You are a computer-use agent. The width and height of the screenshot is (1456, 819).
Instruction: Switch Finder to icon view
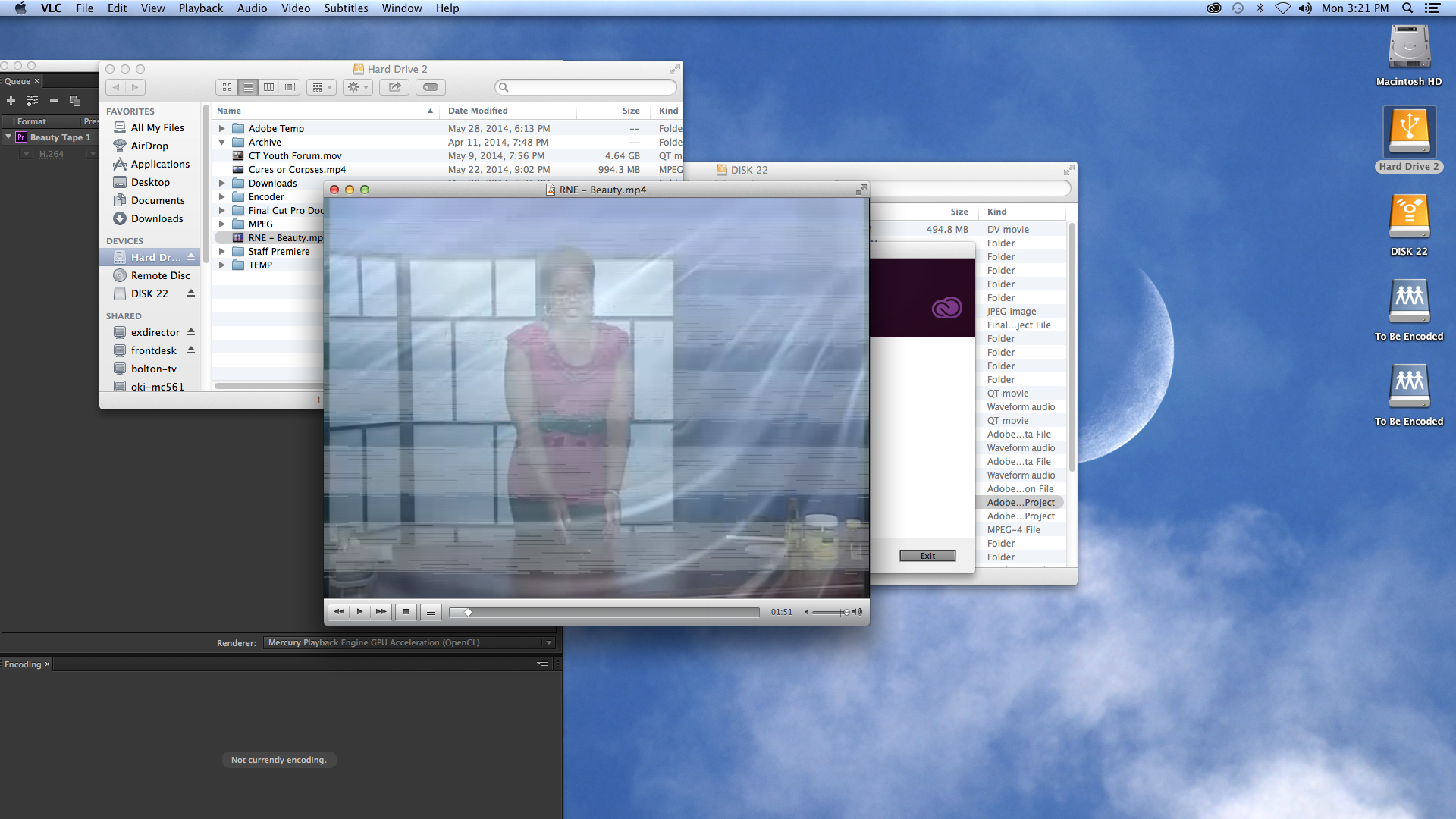(x=227, y=87)
